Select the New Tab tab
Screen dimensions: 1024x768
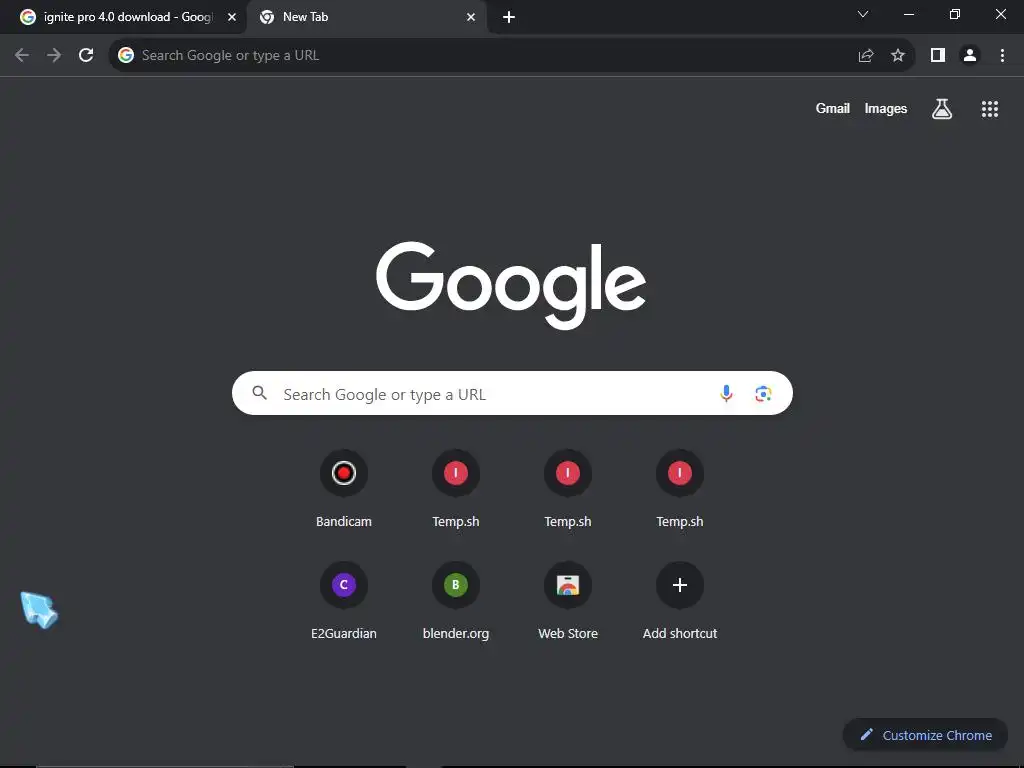coord(366,17)
